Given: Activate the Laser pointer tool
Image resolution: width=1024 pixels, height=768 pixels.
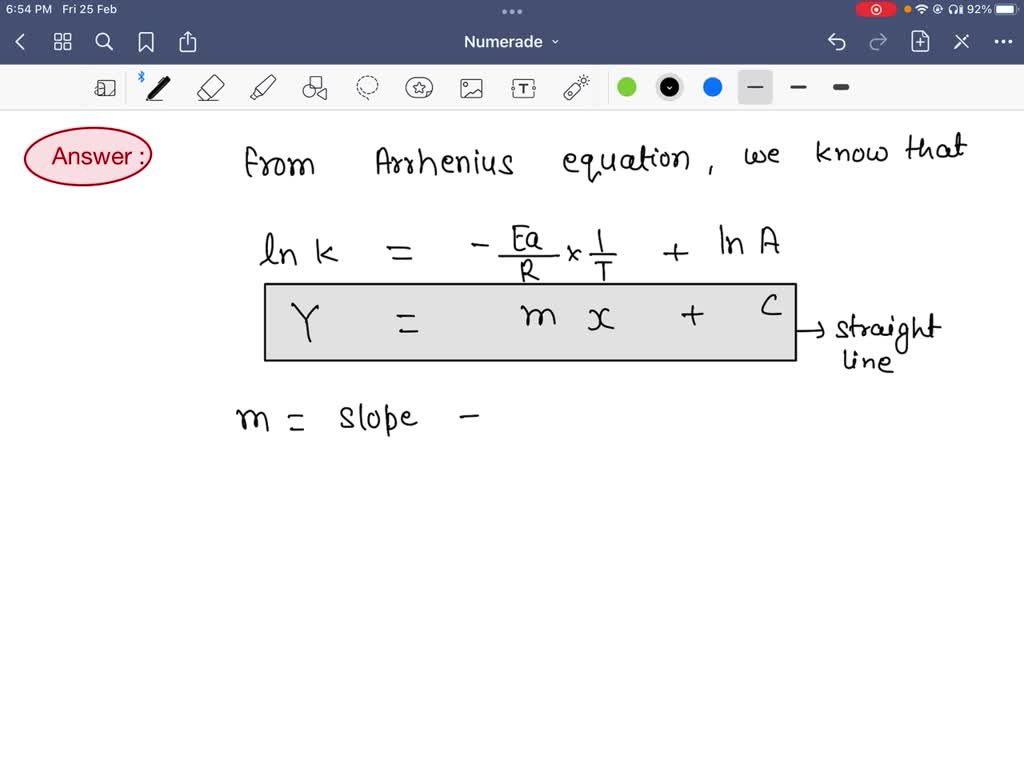Looking at the screenshot, I should tap(575, 87).
